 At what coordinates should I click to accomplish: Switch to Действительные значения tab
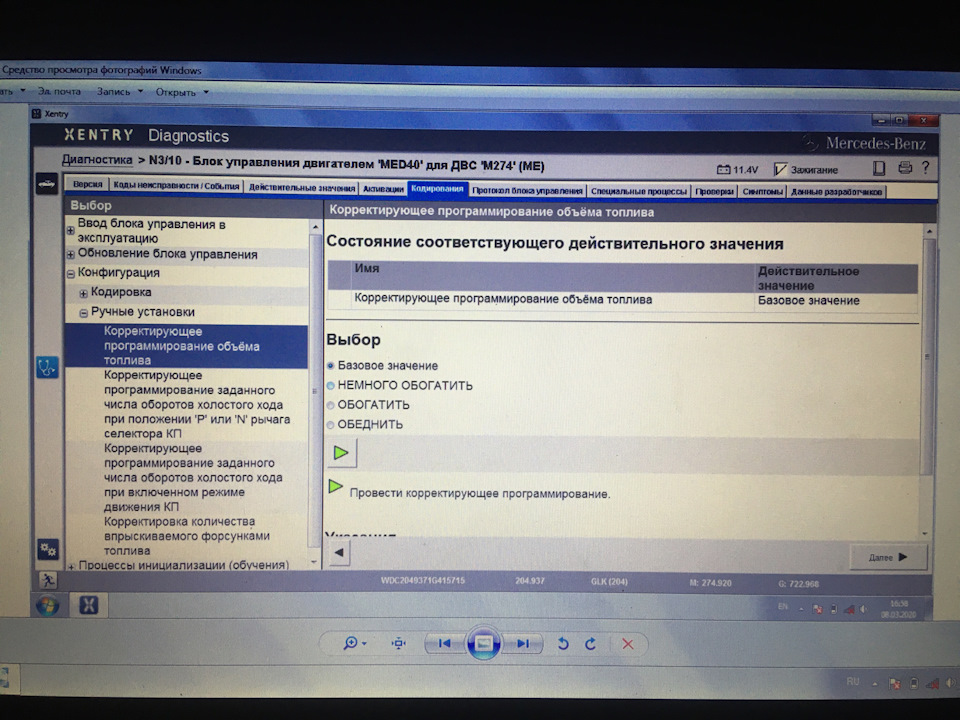coord(302,187)
